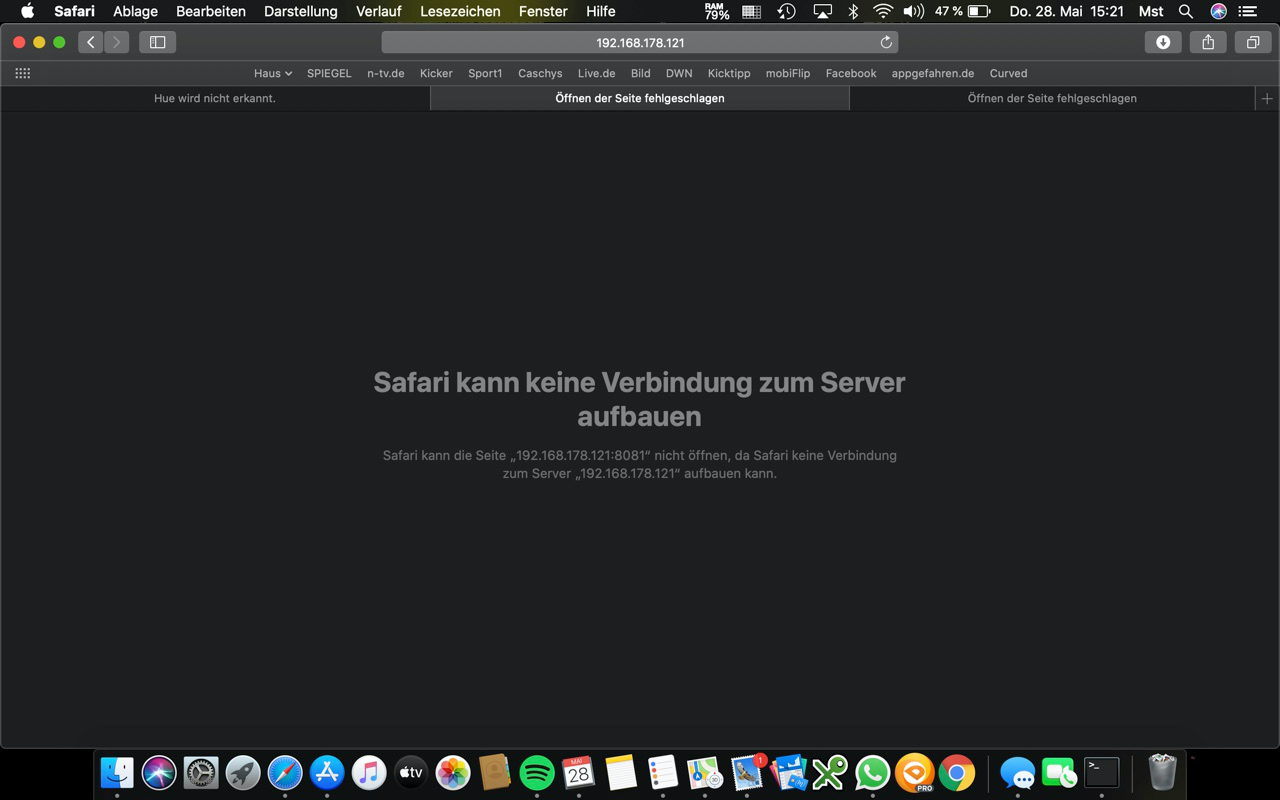Open the Verlauf menu

(x=379, y=11)
